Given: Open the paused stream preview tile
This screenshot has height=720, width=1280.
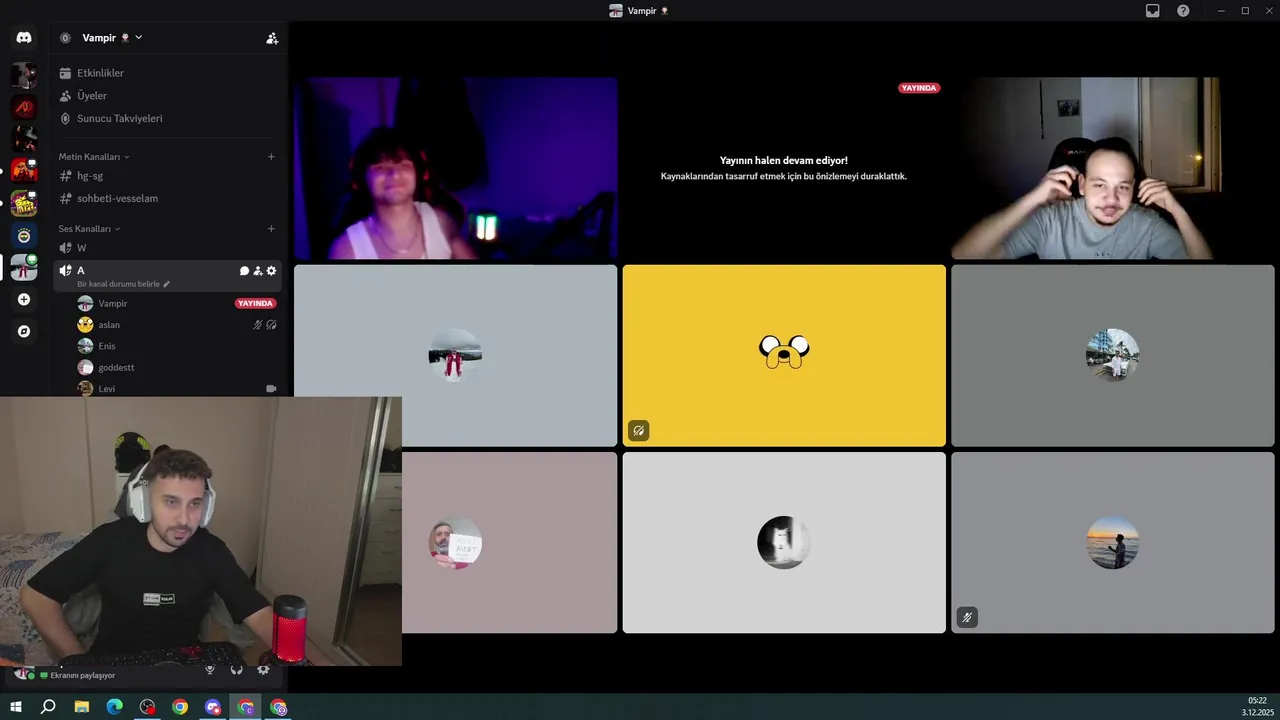Looking at the screenshot, I should point(784,168).
